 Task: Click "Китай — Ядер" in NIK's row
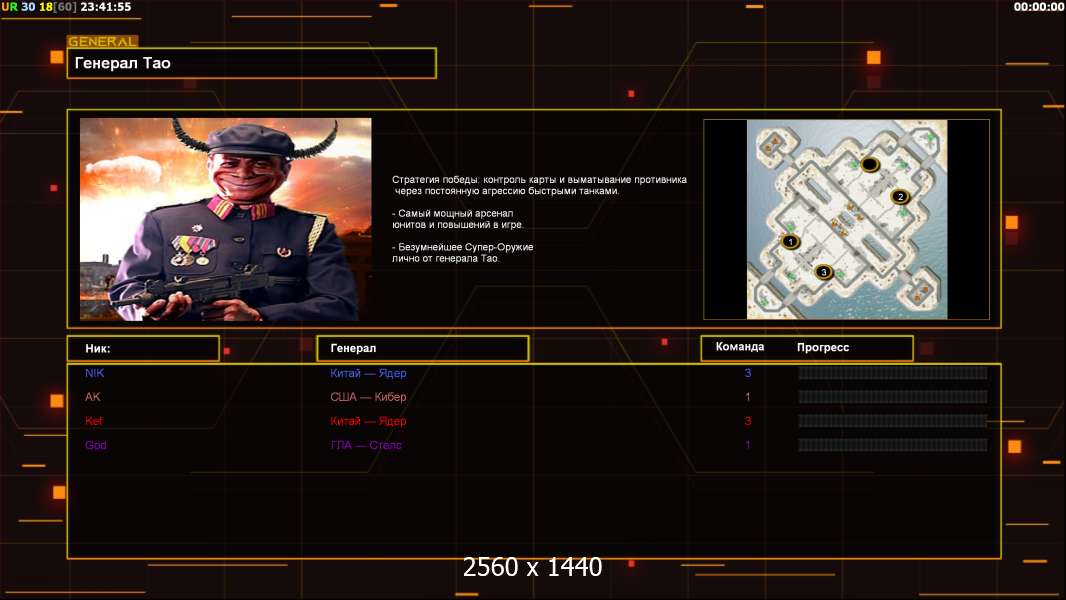point(368,373)
